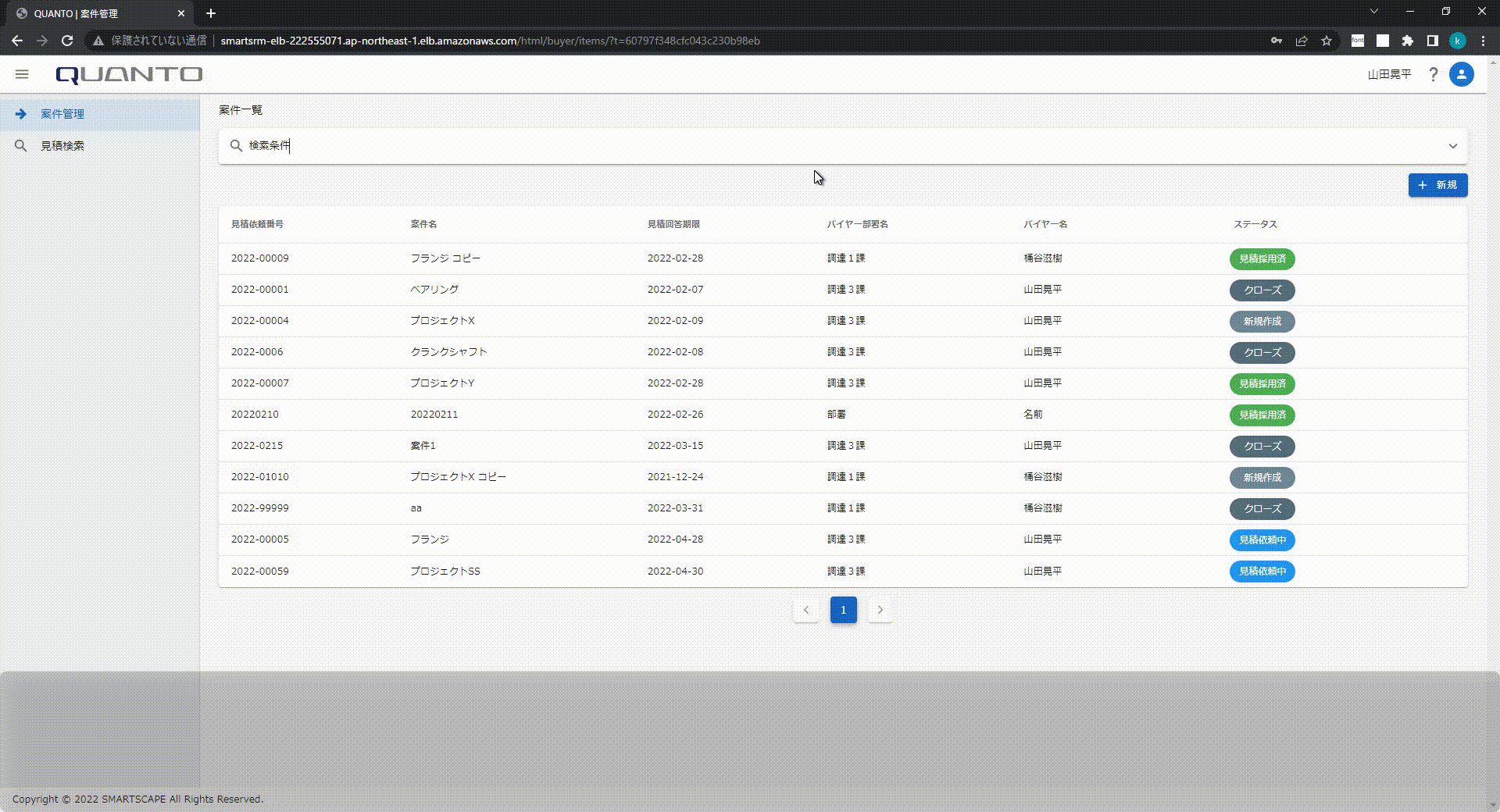Click the ステータス column header
This screenshot has width=1500, height=812.
tap(1255, 224)
